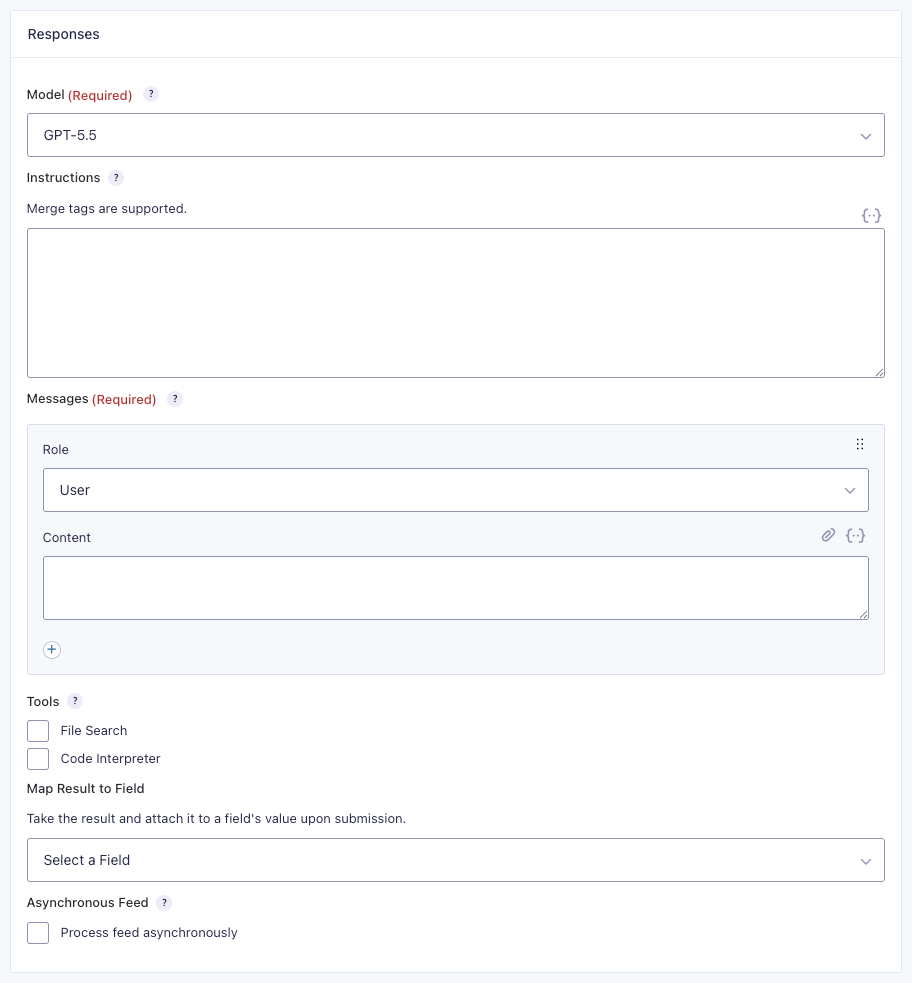This screenshot has width=912, height=983.
Task: Show the Instructions help tooltip
Action: (116, 178)
